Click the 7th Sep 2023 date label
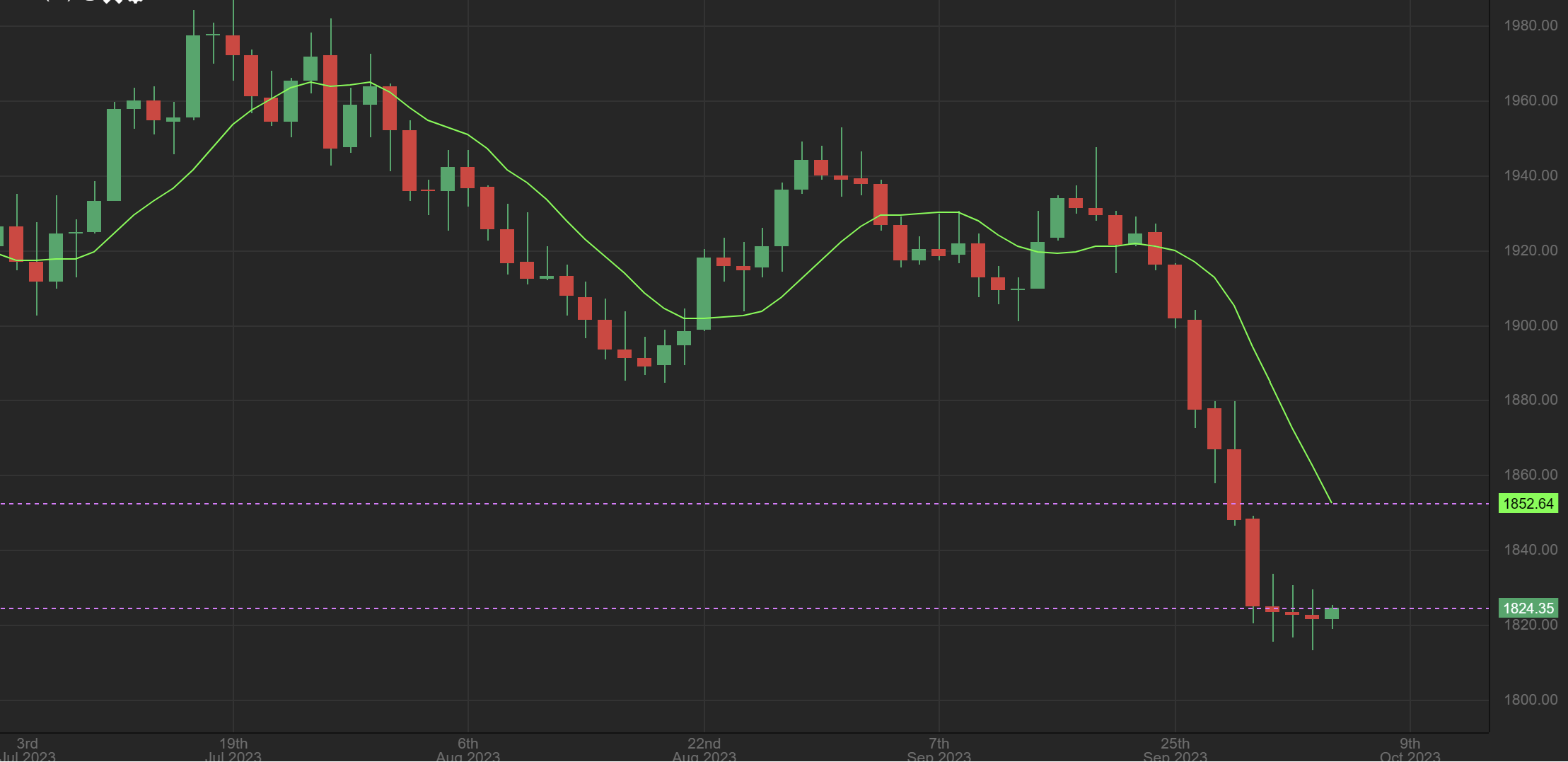Screen dimensions: 1568x762 pyautogui.click(x=939, y=749)
